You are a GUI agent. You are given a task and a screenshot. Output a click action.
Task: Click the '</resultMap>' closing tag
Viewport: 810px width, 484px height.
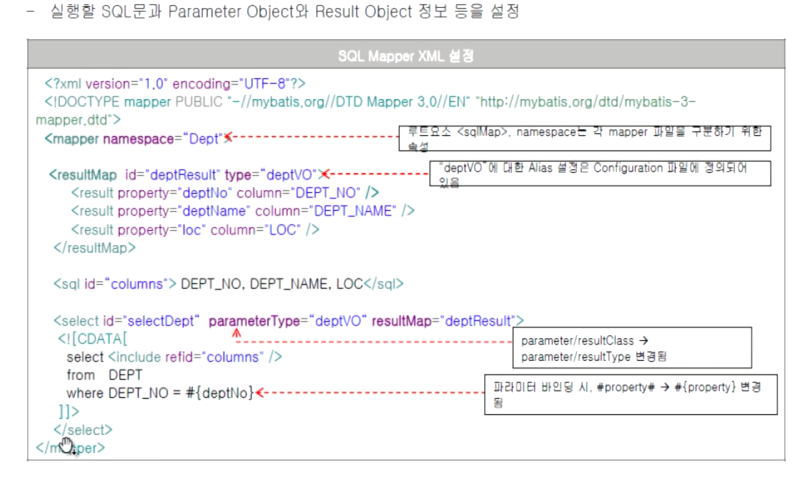tap(95, 248)
